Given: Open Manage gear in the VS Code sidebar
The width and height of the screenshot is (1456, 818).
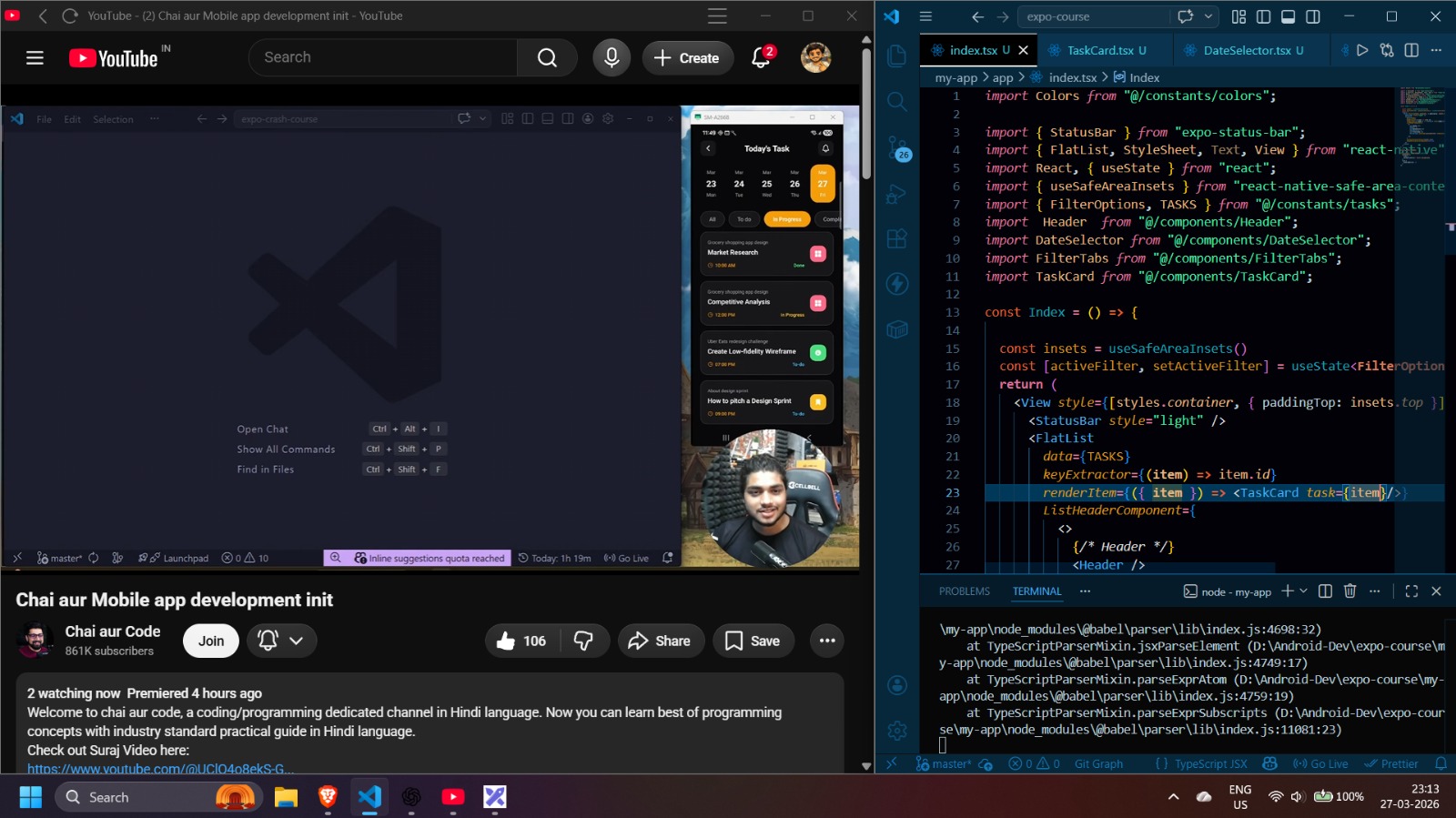Looking at the screenshot, I should 897,731.
